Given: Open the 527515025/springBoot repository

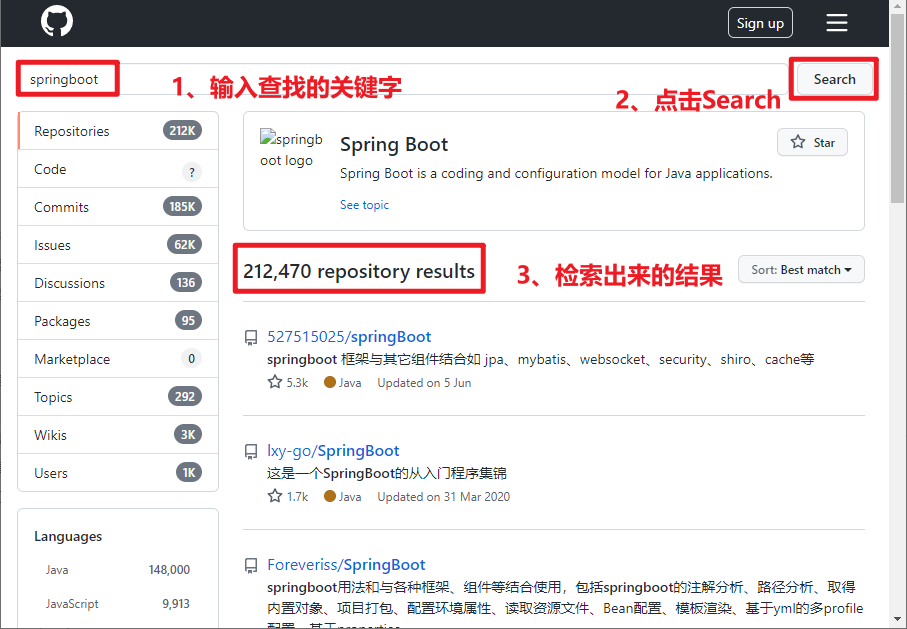Looking at the screenshot, I should click(x=349, y=337).
